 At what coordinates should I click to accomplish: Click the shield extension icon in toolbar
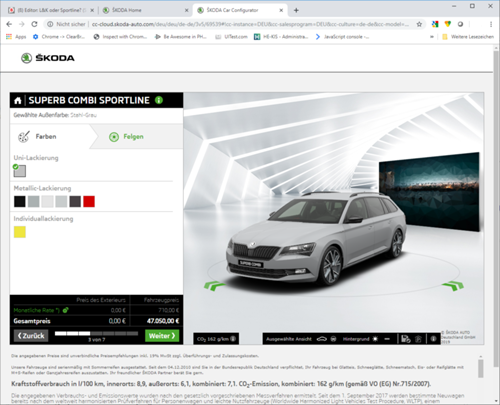pos(448,24)
